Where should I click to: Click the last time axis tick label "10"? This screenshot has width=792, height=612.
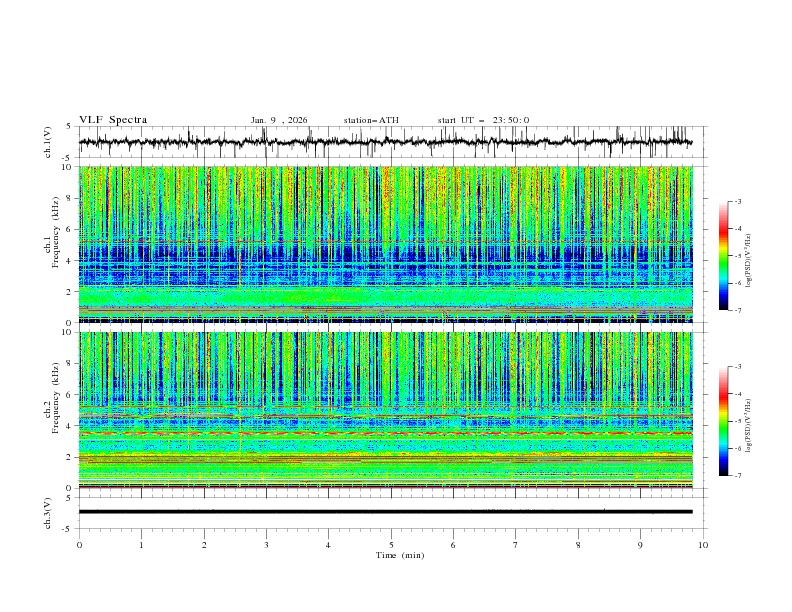click(703, 545)
